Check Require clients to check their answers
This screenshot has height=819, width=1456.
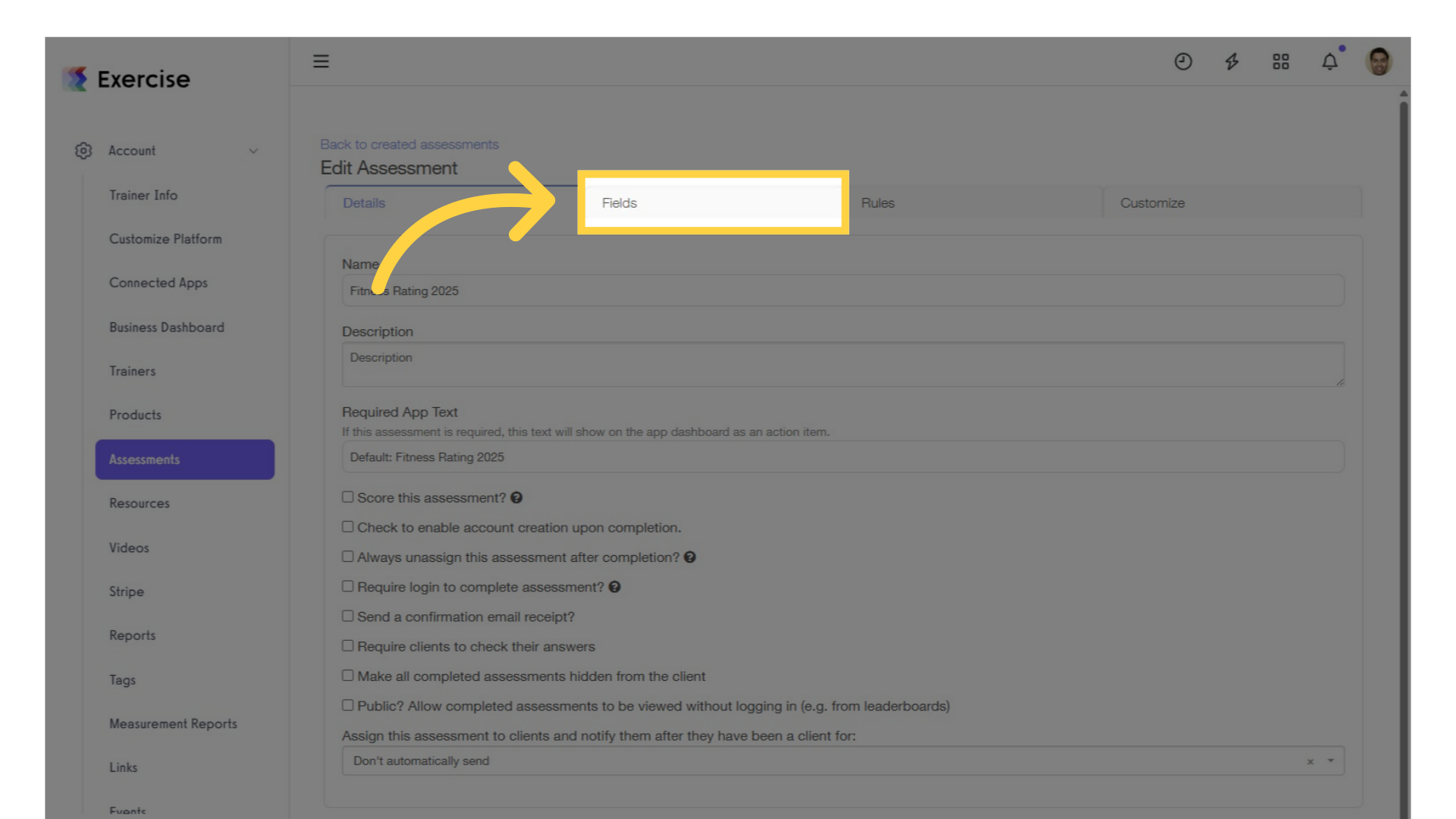coord(347,646)
